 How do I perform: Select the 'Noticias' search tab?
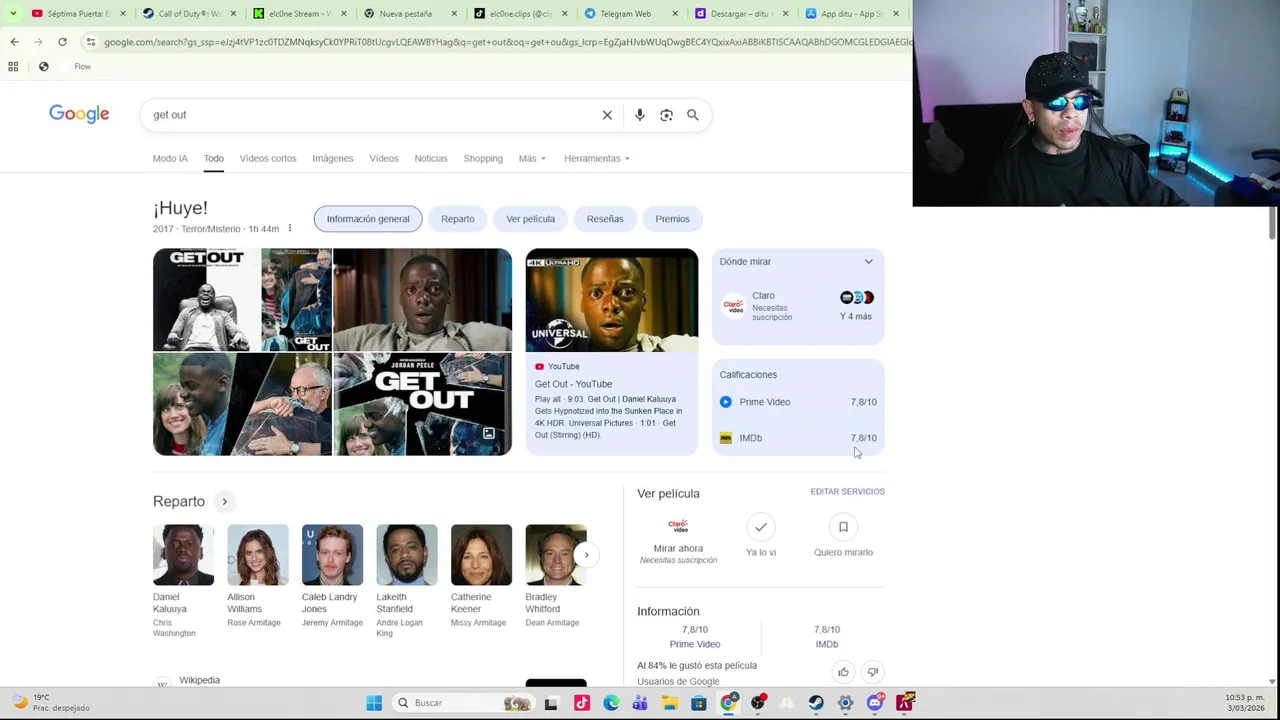pos(431,158)
